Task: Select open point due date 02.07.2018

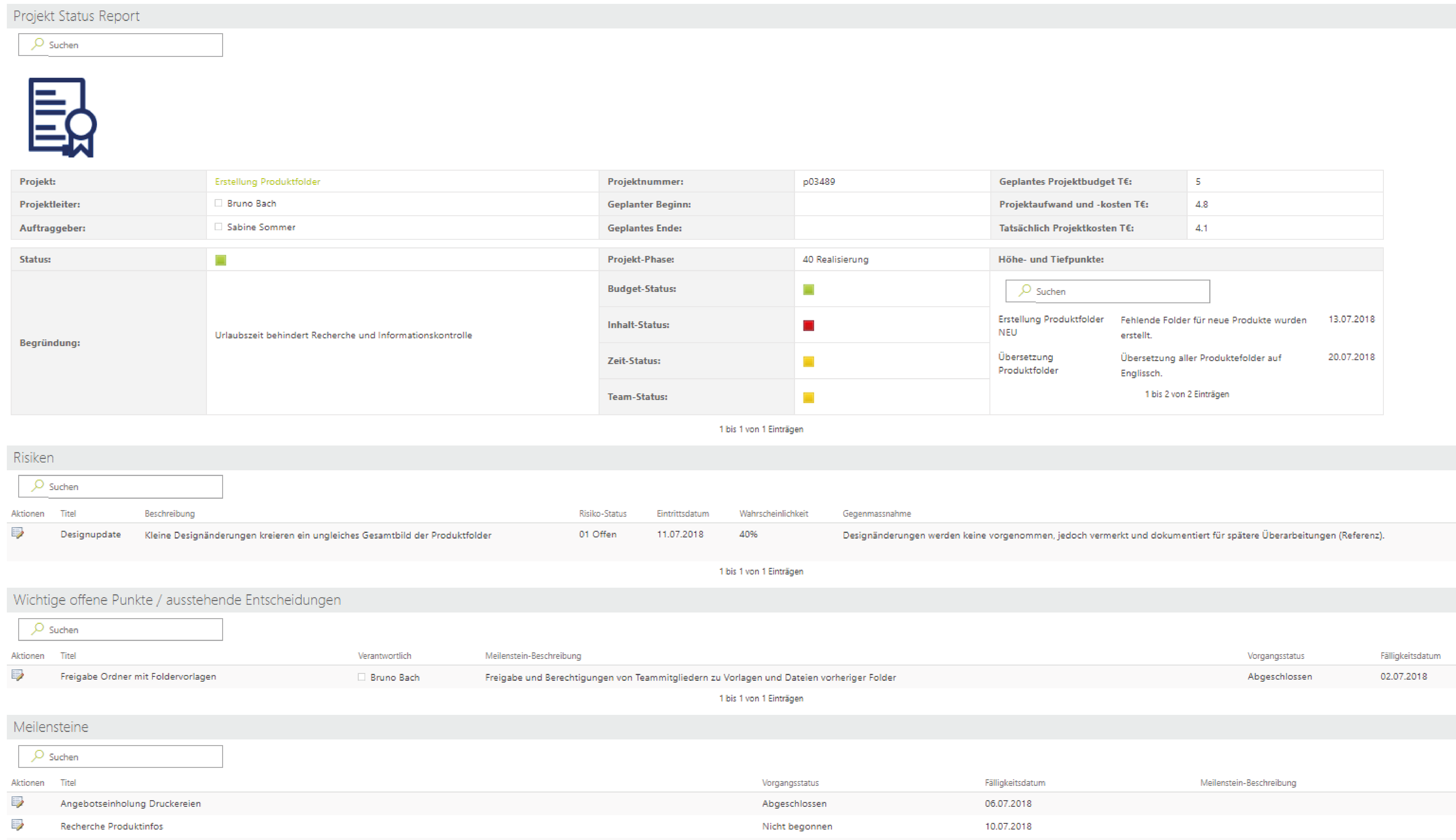Action: pyautogui.click(x=1403, y=676)
